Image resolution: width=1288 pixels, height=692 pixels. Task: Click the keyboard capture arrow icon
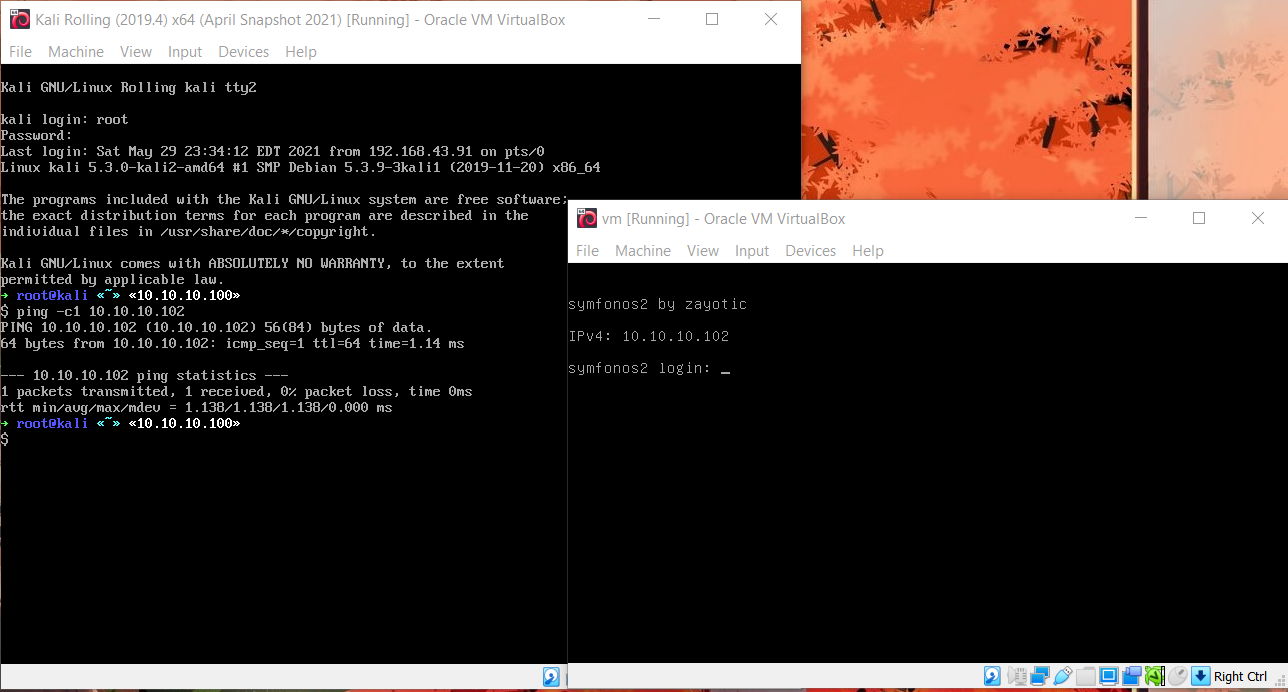[x=1201, y=677]
